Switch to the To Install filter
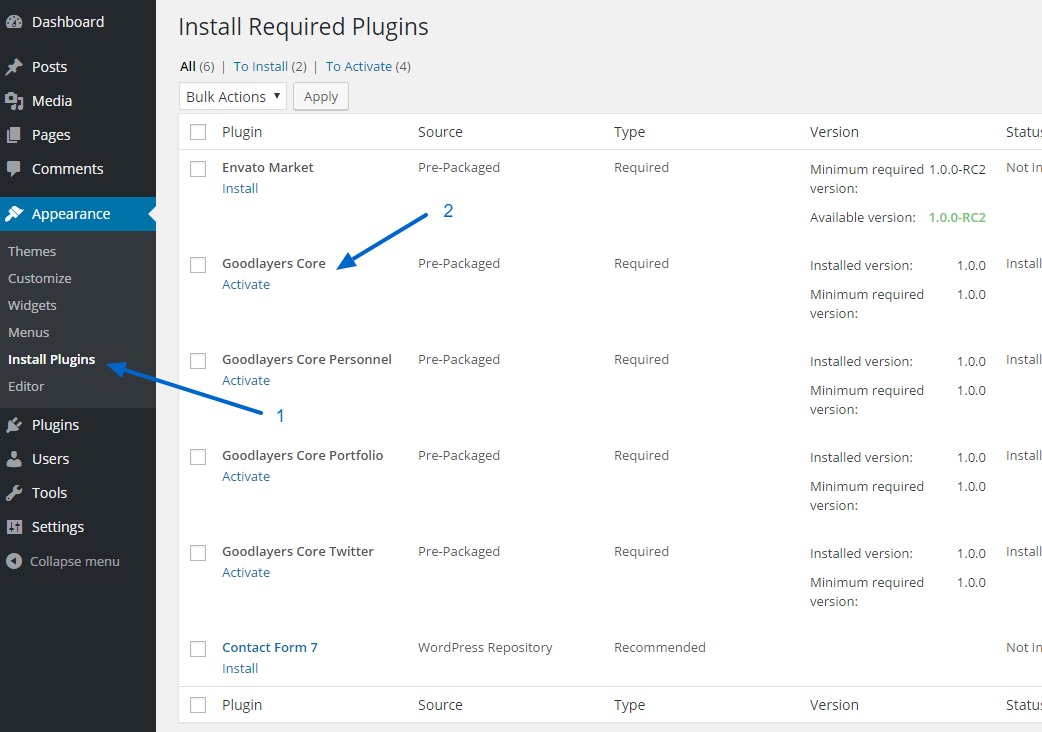 pyautogui.click(x=260, y=67)
